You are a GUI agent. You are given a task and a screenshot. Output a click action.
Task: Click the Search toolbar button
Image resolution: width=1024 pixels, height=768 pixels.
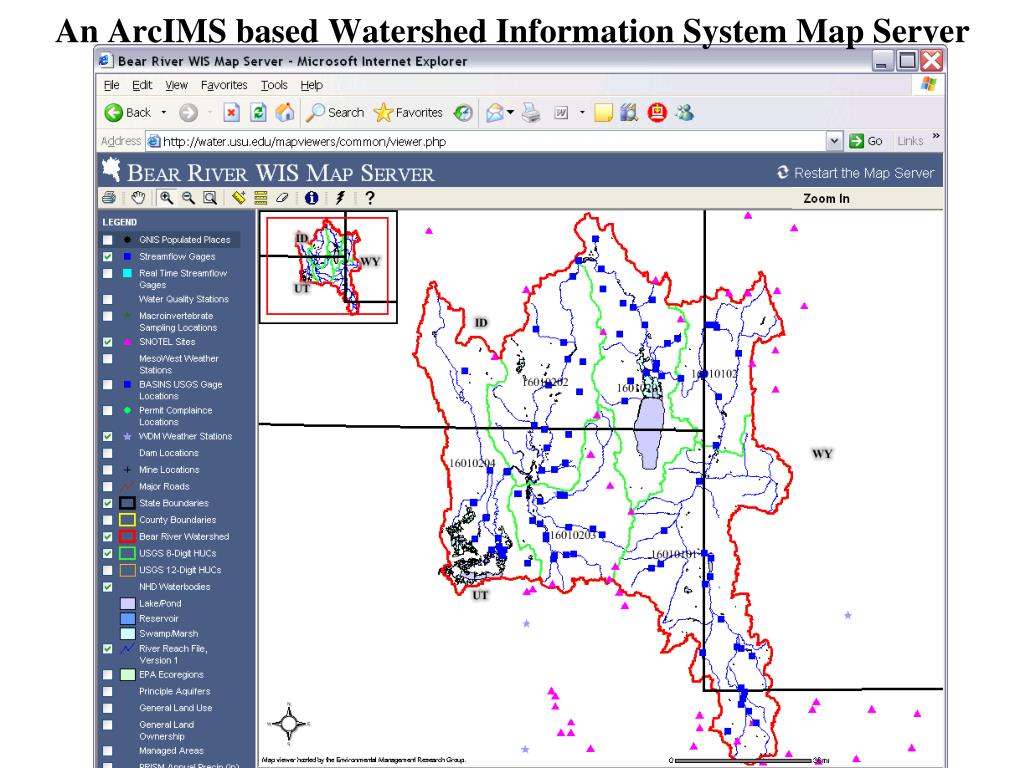(x=336, y=113)
